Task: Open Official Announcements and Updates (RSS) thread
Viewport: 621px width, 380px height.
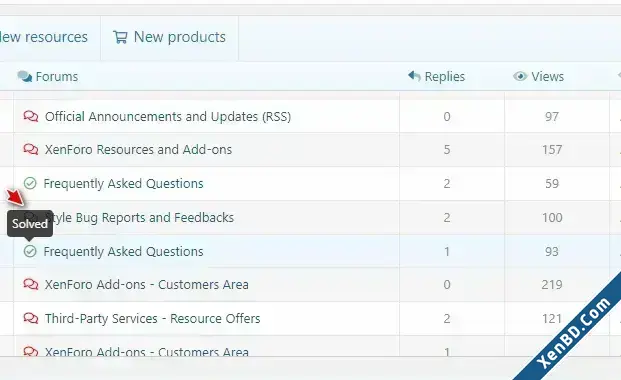Action: coord(168,117)
